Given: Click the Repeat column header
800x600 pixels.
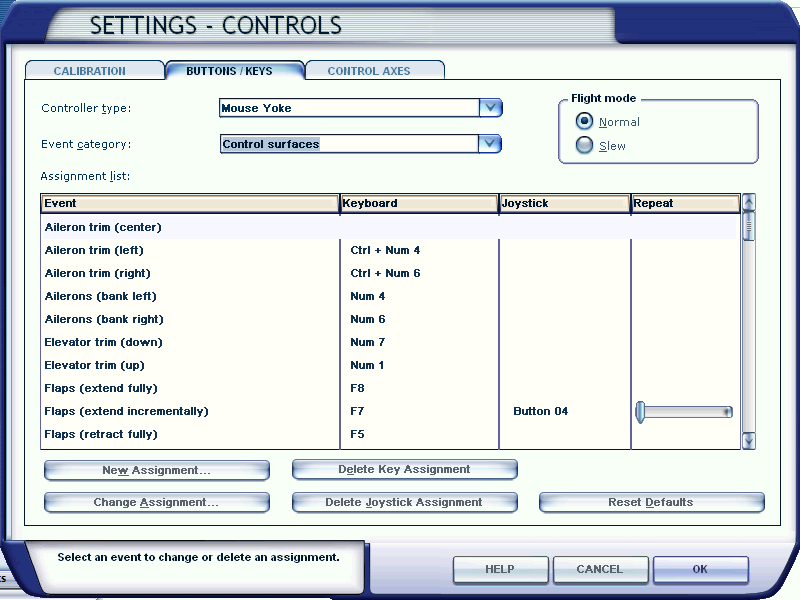Looking at the screenshot, I should 685,203.
